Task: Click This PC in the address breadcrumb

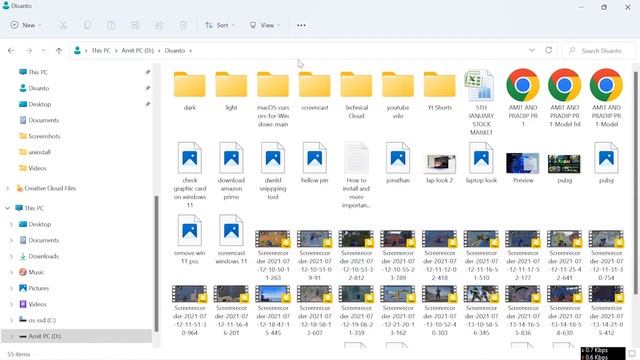Action: click(x=101, y=51)
